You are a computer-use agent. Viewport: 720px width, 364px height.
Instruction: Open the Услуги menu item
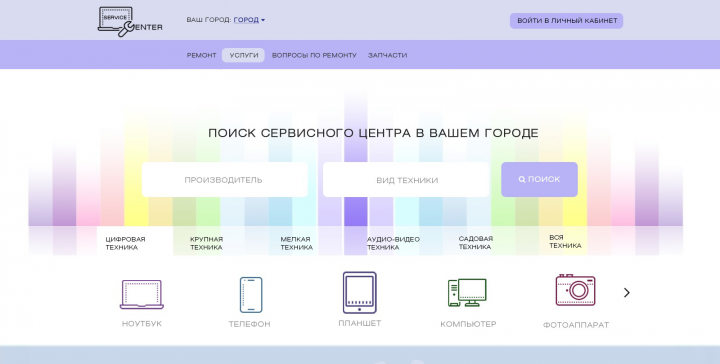point(243,55)
